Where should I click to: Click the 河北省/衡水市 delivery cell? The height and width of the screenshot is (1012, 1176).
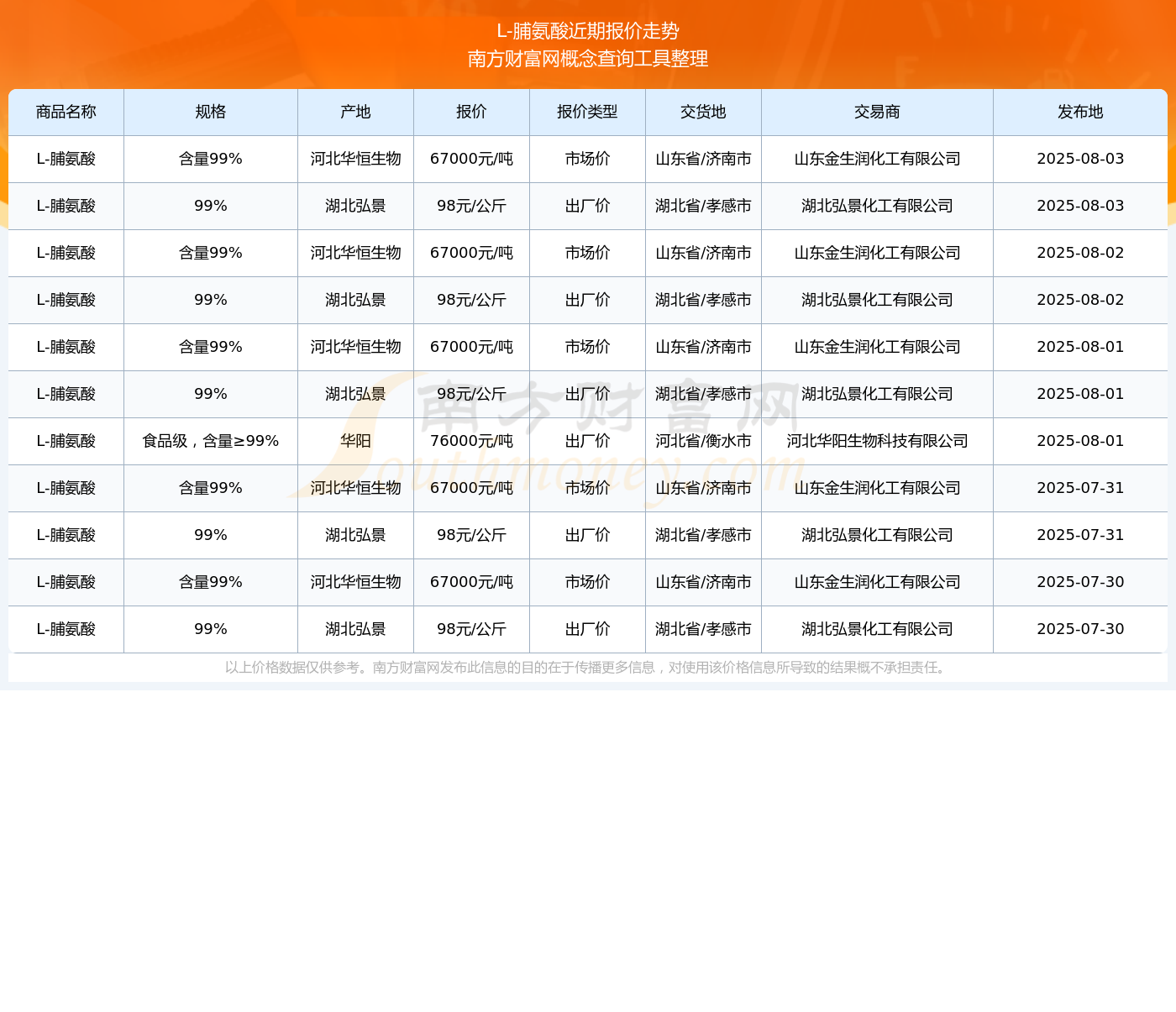(703, 441)
